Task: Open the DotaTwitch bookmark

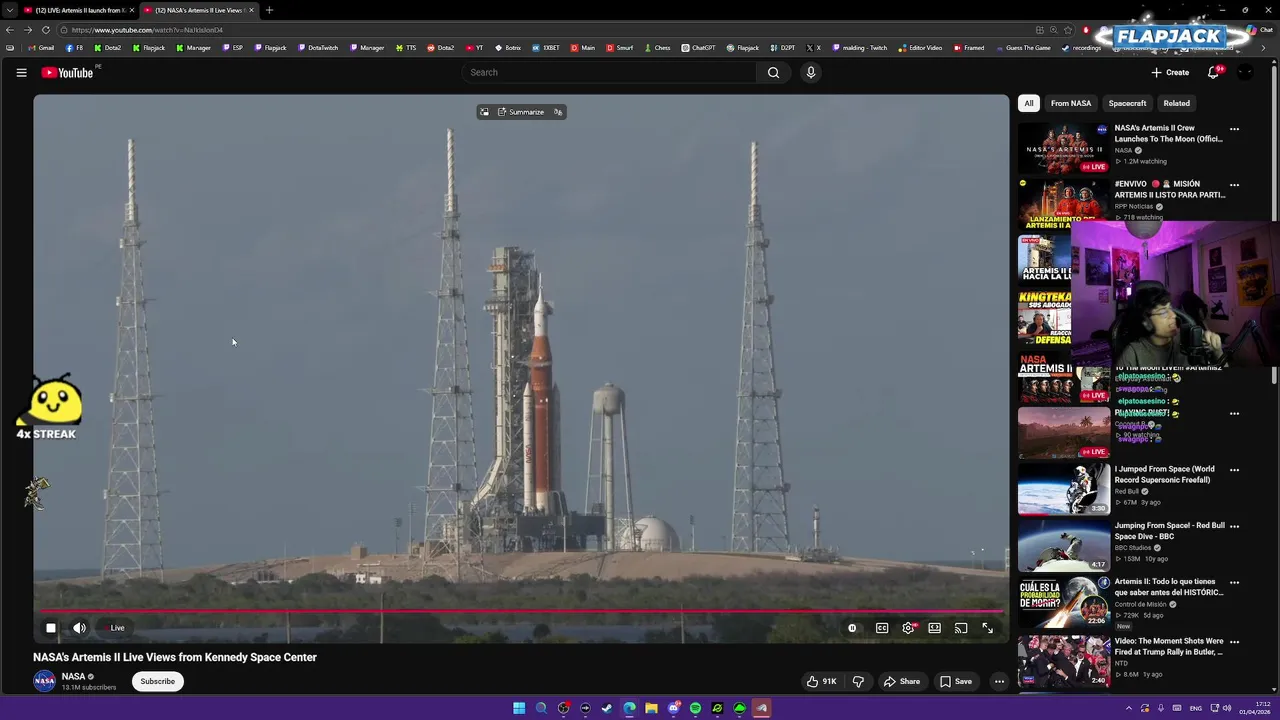Action: pos(318,48)
